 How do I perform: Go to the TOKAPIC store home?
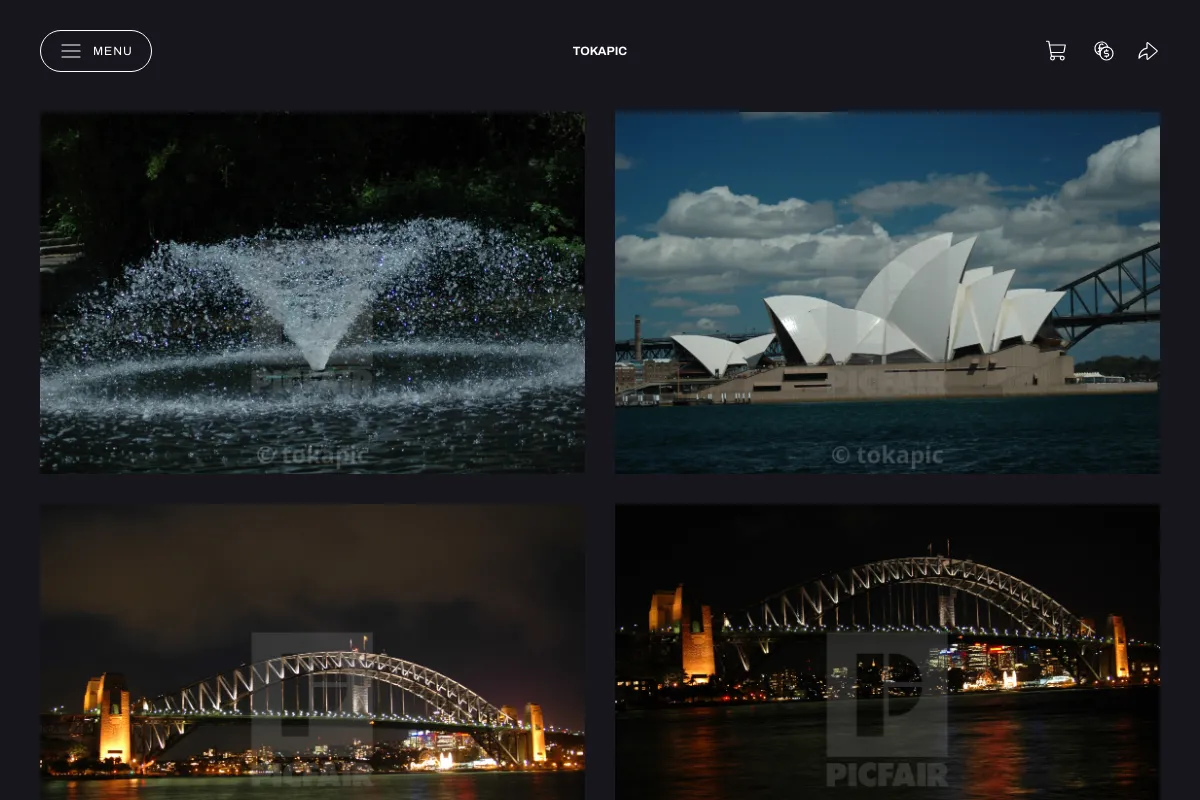[600, 51]
